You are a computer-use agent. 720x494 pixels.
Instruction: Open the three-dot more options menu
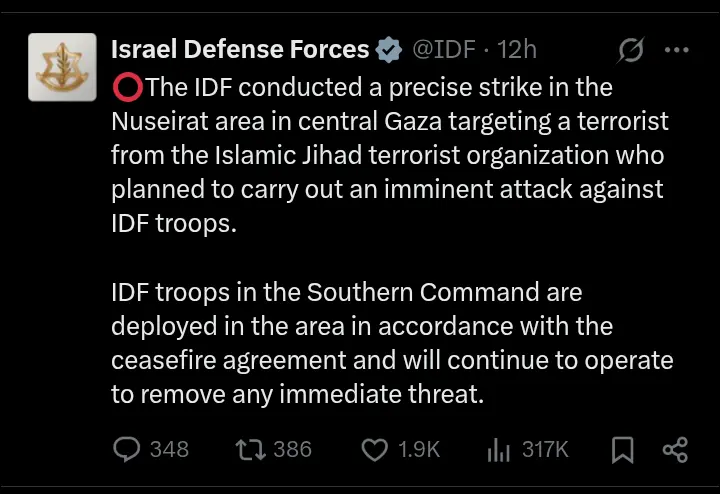[677, 49]
